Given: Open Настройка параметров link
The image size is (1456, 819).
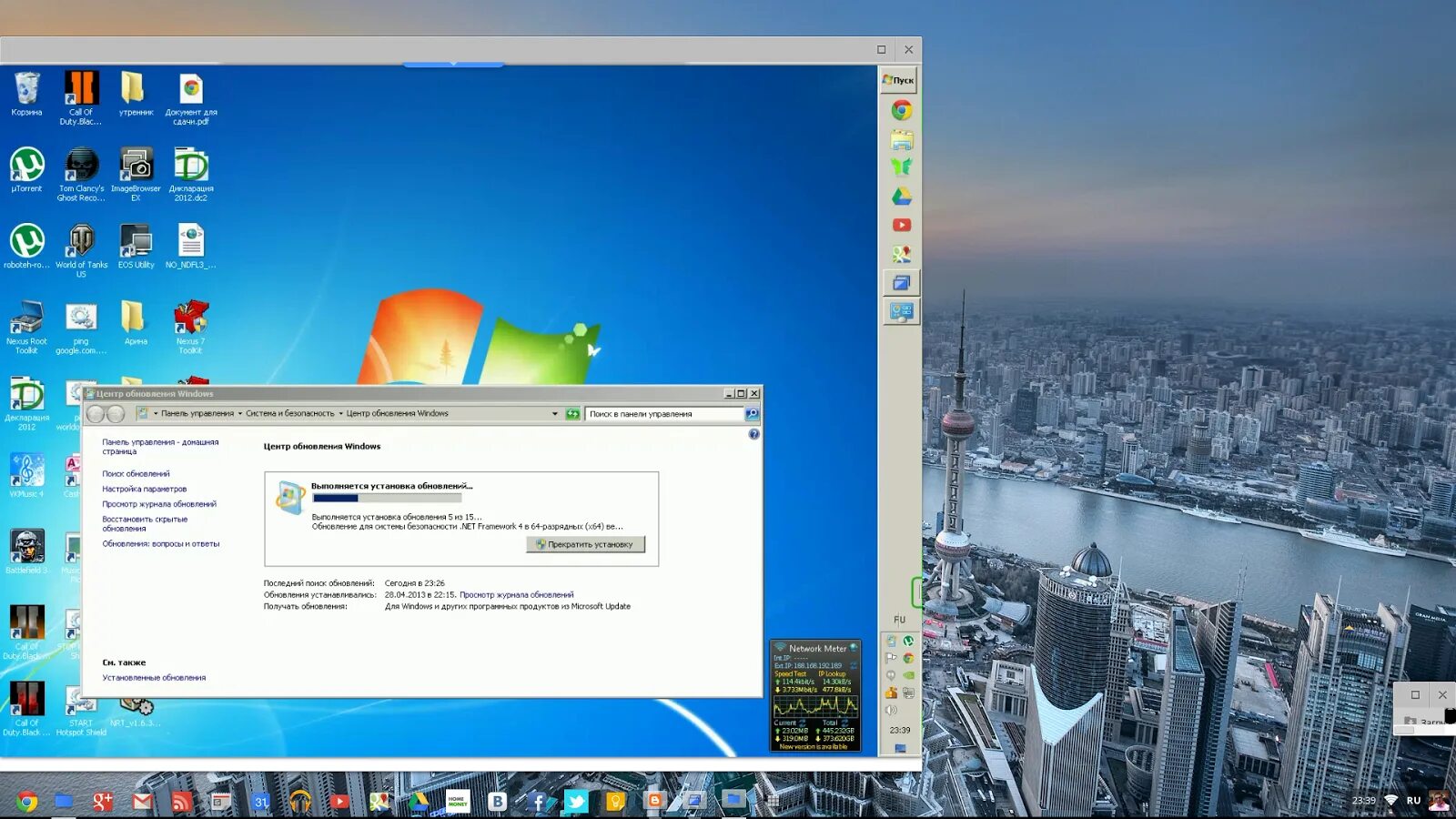Looking at the screenshot, I should pyautogui.click(x=144, y=490).
